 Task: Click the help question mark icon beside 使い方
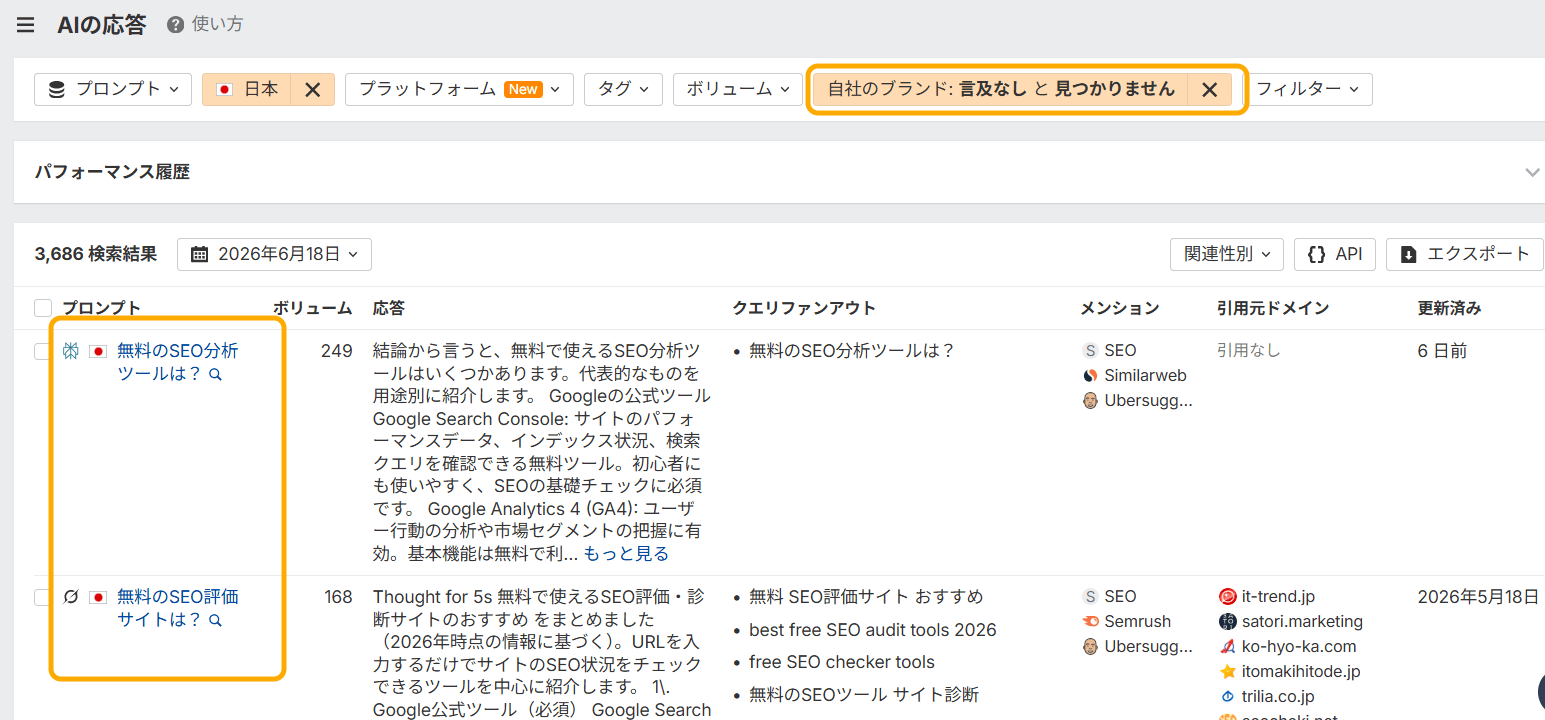pos(175,25)
